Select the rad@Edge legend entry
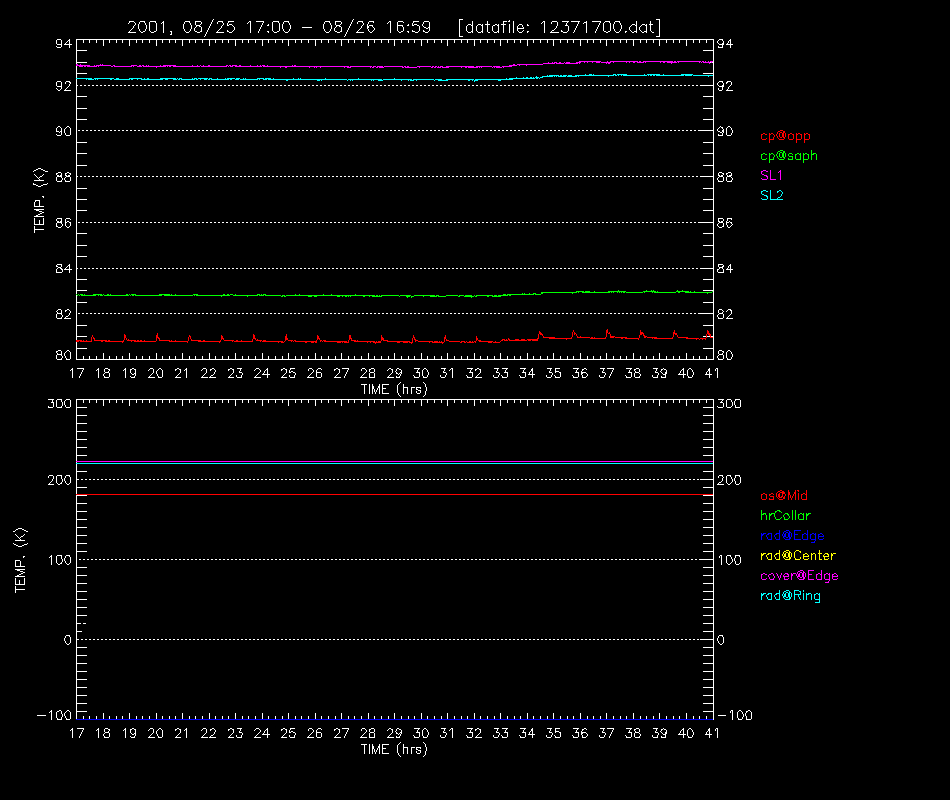The height and width of the screenshot is (800, 950). coord(792,536)
